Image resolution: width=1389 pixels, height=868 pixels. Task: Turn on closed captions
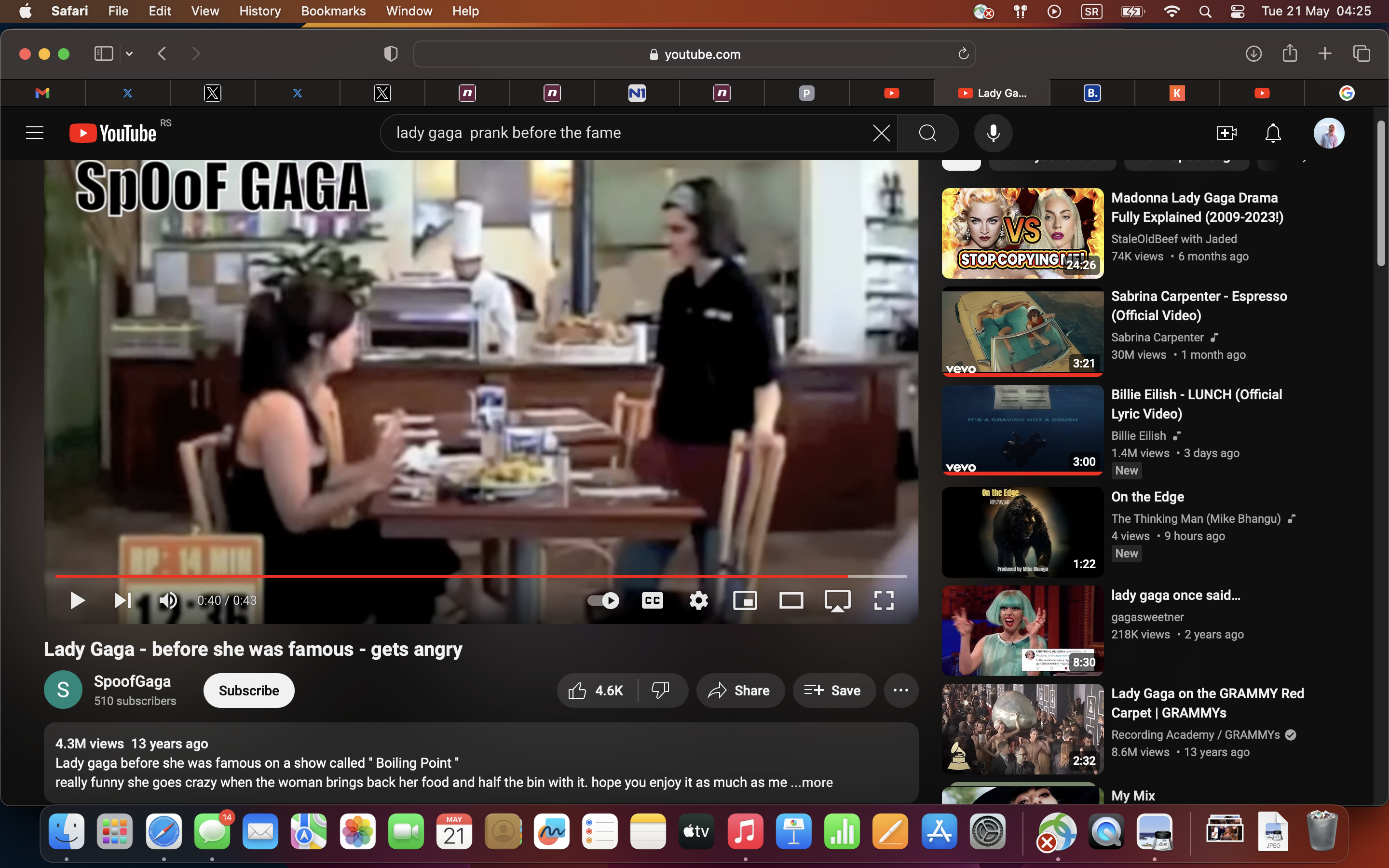click(653, 600)
